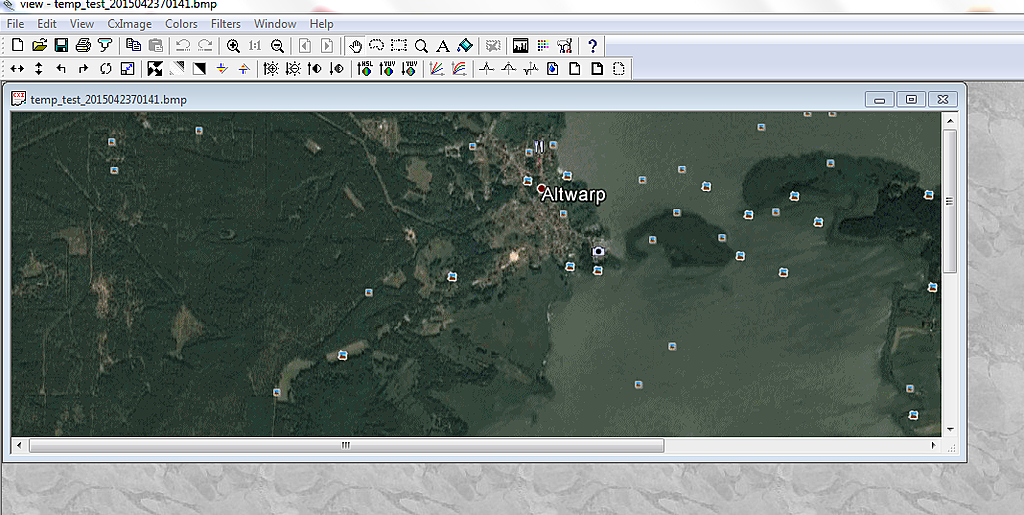This screenshot has width=1024, height=515.
Task: Open the color palette grid icon
Action: tap(543, 46)
